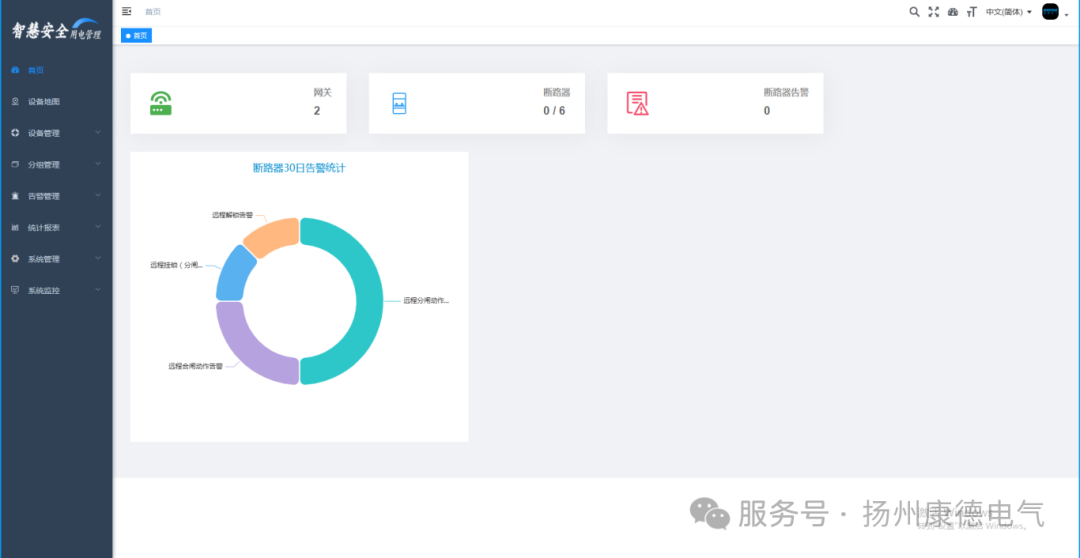Screen dimensions: 1080x558
Task: Toggle fullscreen mode from the top bar
Action: (934, 12)
